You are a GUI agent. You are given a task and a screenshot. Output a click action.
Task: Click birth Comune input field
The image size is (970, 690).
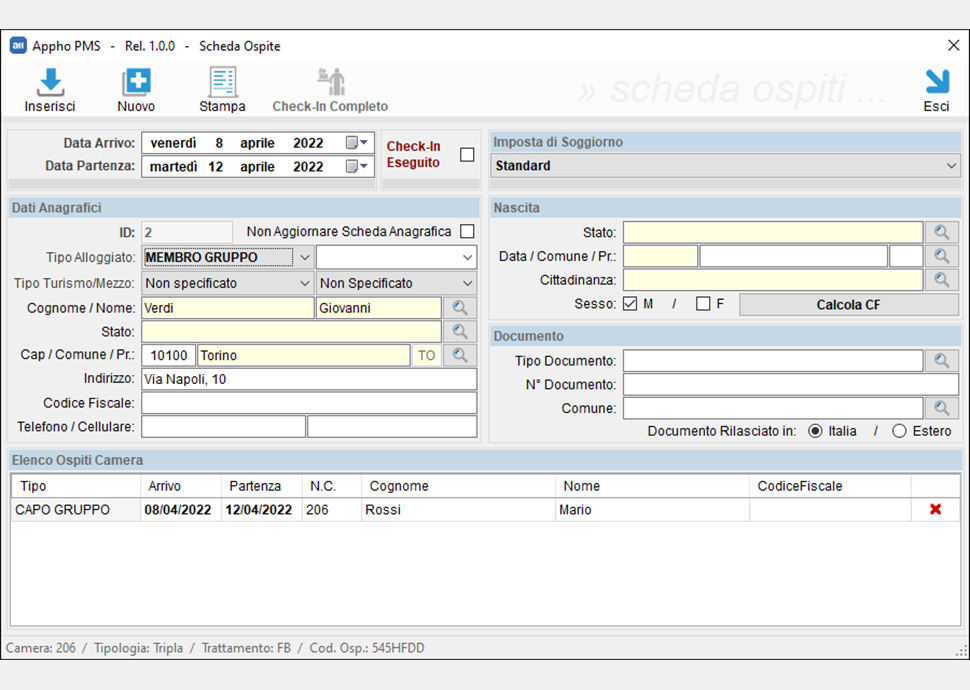(794, 256)
